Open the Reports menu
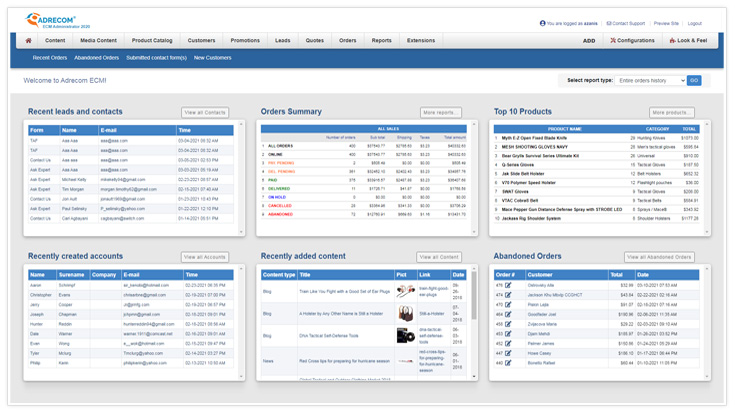The width and height of the screenshot is (735, 413). pyautogui.click(x=382, y=41)
